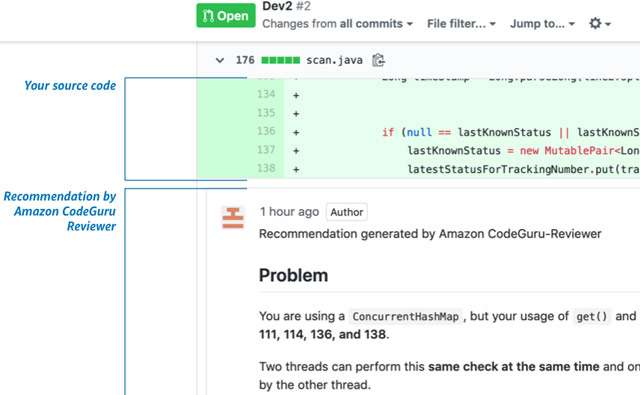The width and height of the screenshot is (640, 395).
Task: Click the scan.java file name
Action: click(x=334, y=60)
